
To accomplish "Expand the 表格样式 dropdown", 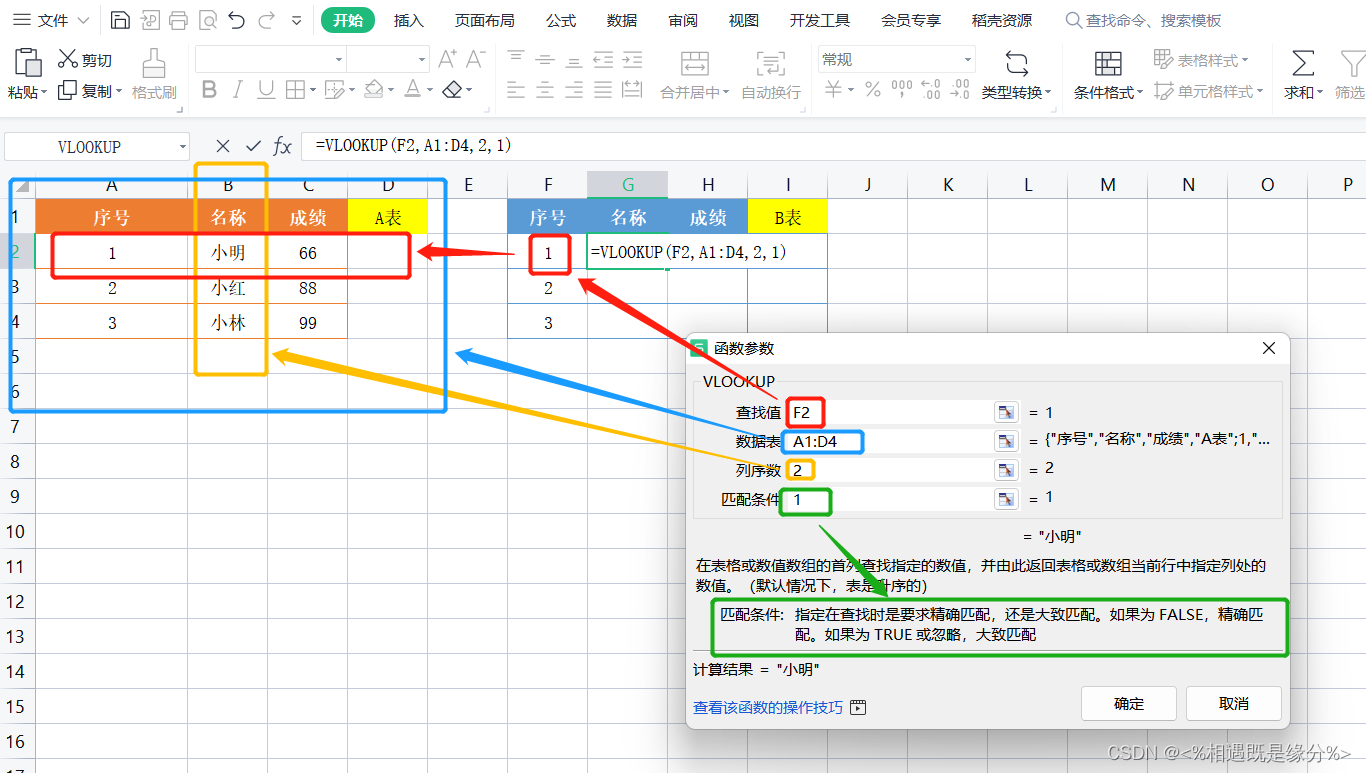I will pos(1245,61).
